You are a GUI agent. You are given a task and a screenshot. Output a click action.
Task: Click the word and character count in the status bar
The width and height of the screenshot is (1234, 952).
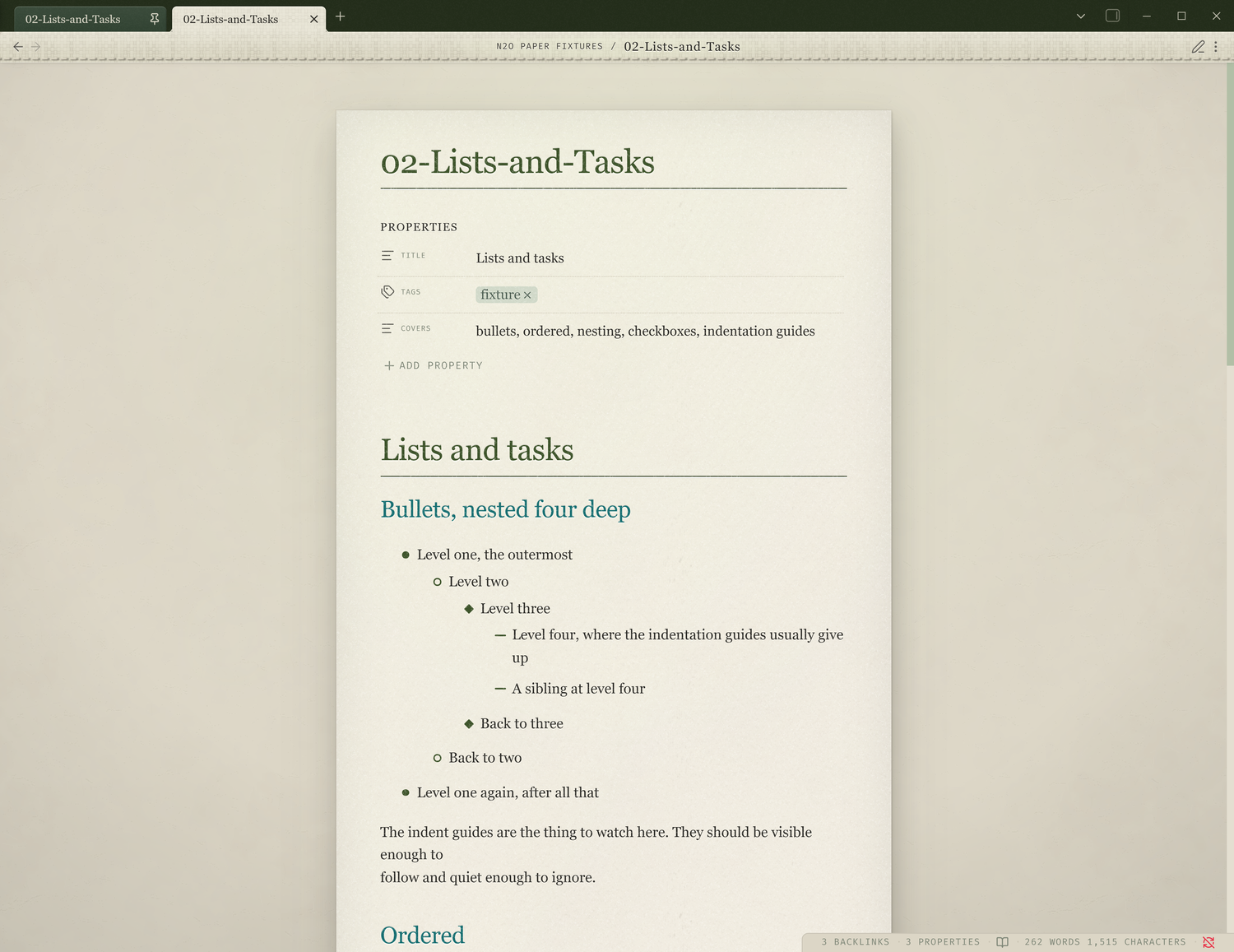coord(1105,942)
